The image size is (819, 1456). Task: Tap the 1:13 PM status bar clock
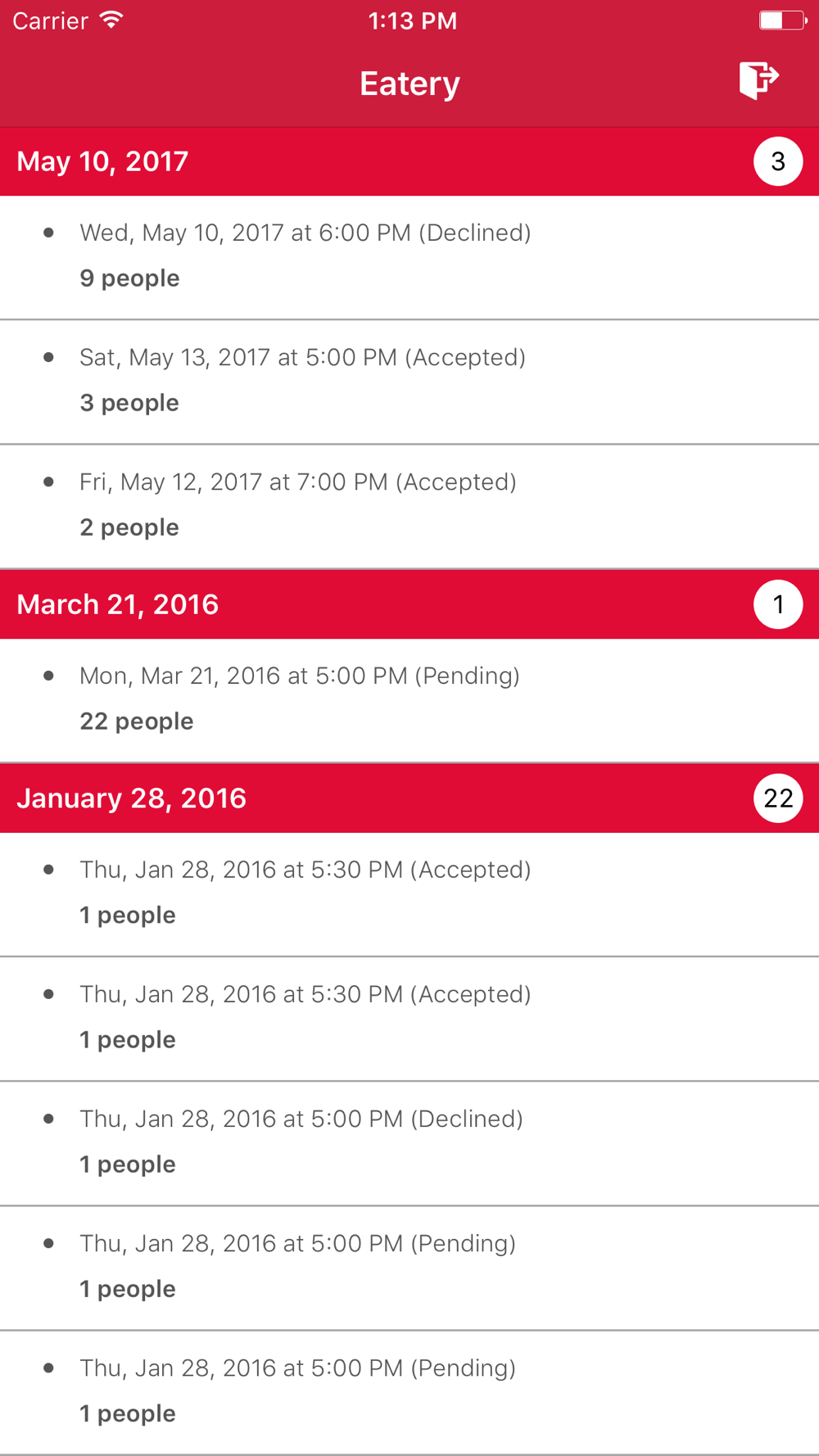point(412,20)
